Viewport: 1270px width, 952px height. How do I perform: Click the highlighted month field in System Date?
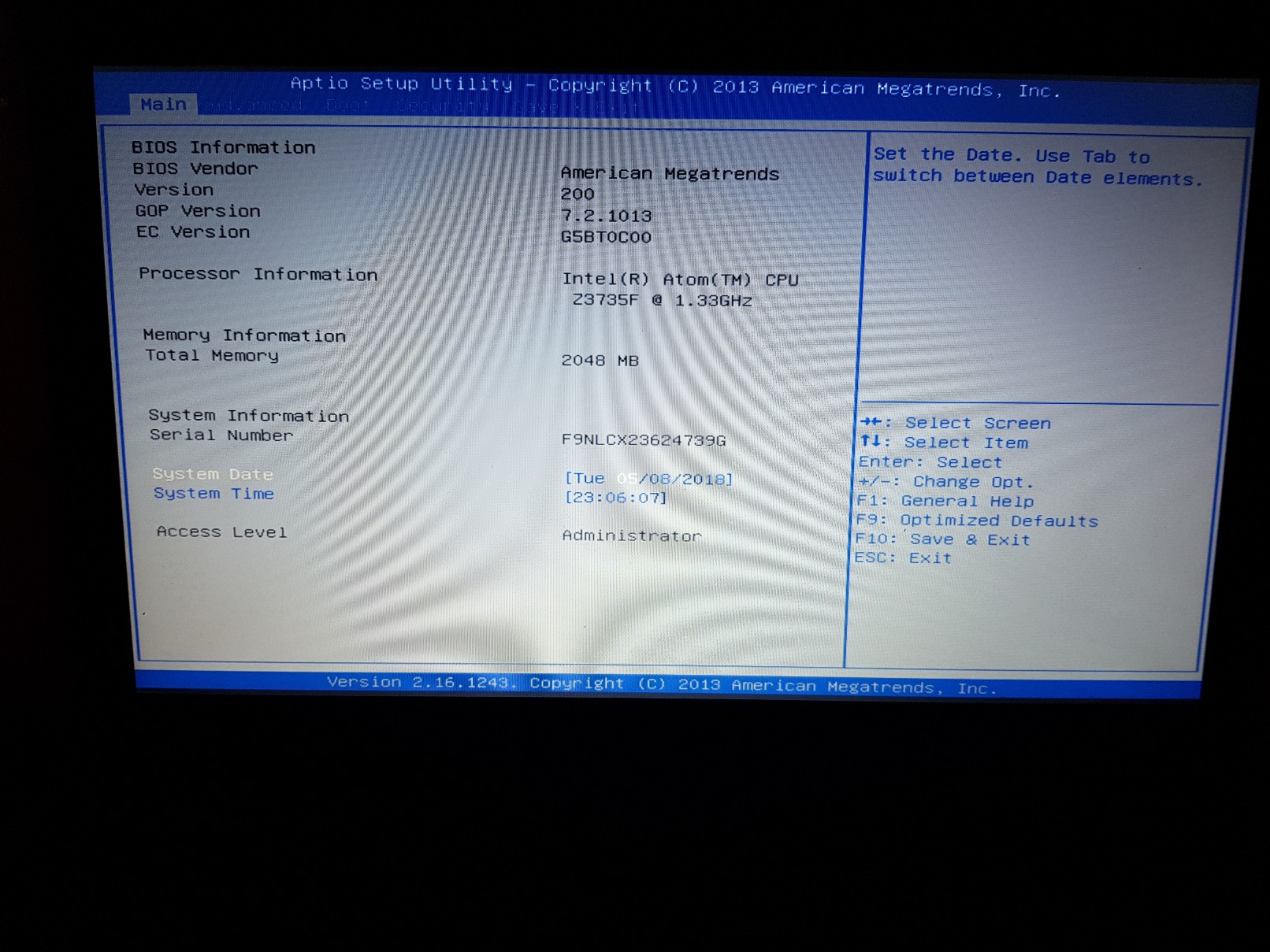627,479
